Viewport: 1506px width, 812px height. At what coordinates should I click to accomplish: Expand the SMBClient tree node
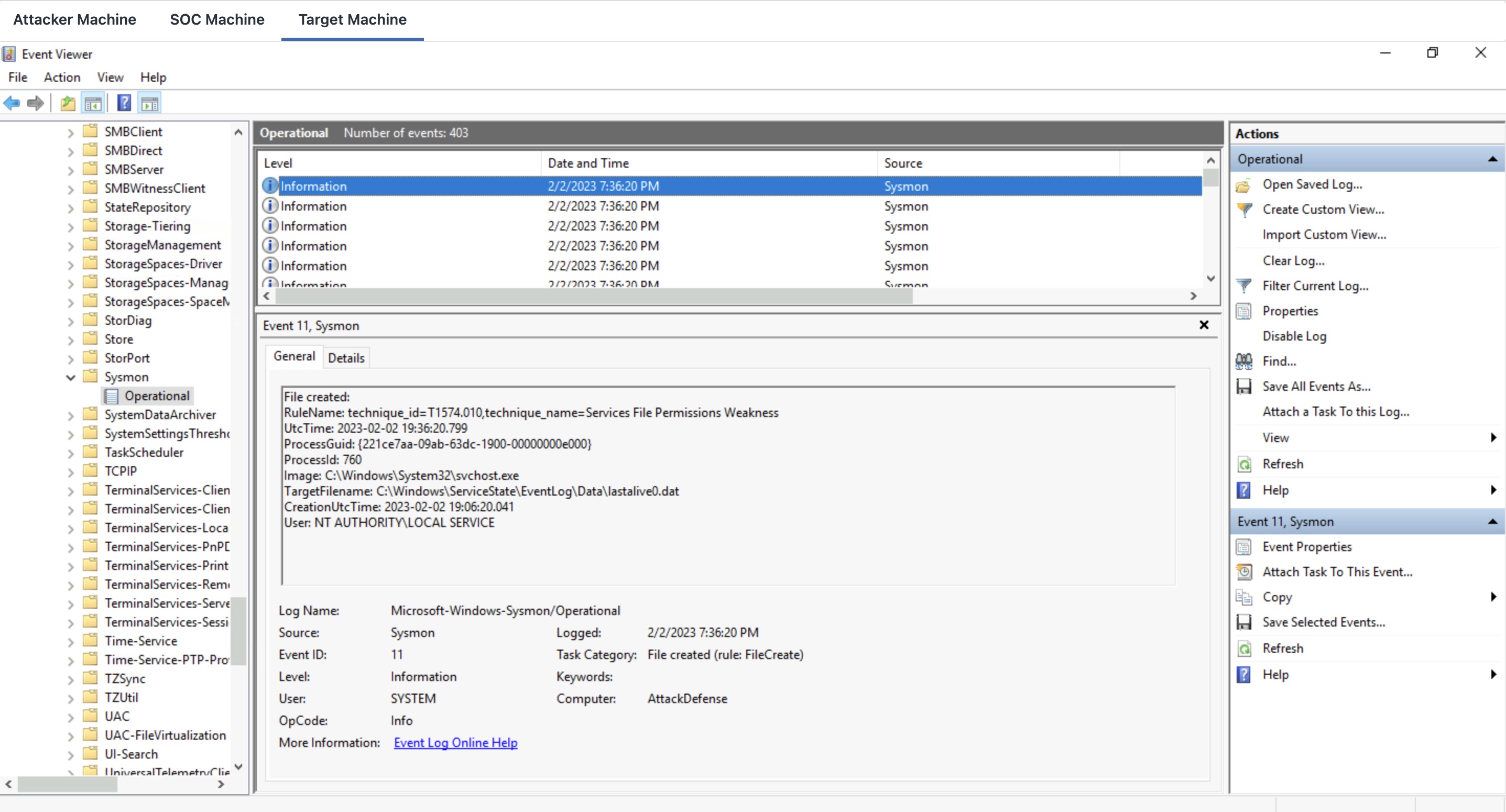(x=71, y=133)
